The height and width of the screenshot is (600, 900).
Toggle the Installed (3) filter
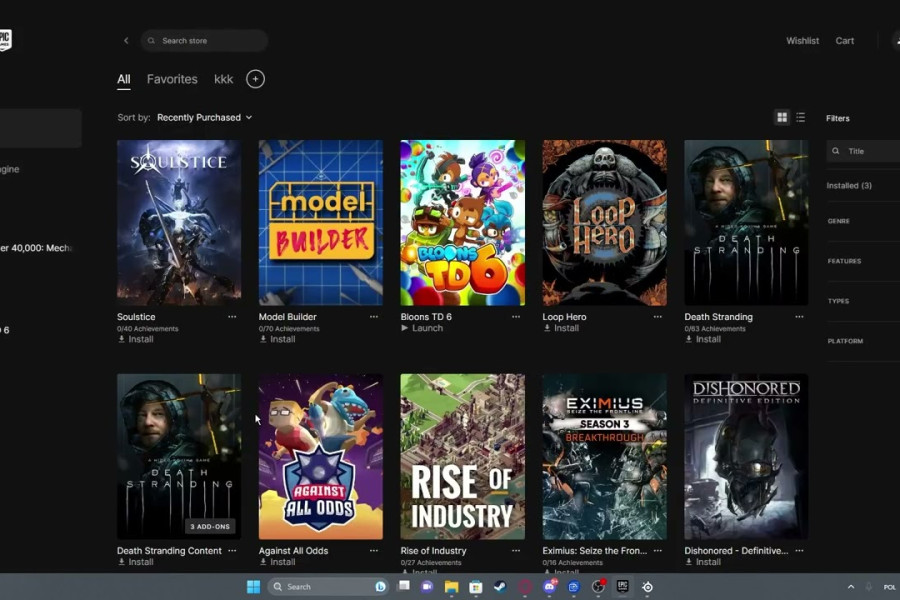[x=849, y=185]
